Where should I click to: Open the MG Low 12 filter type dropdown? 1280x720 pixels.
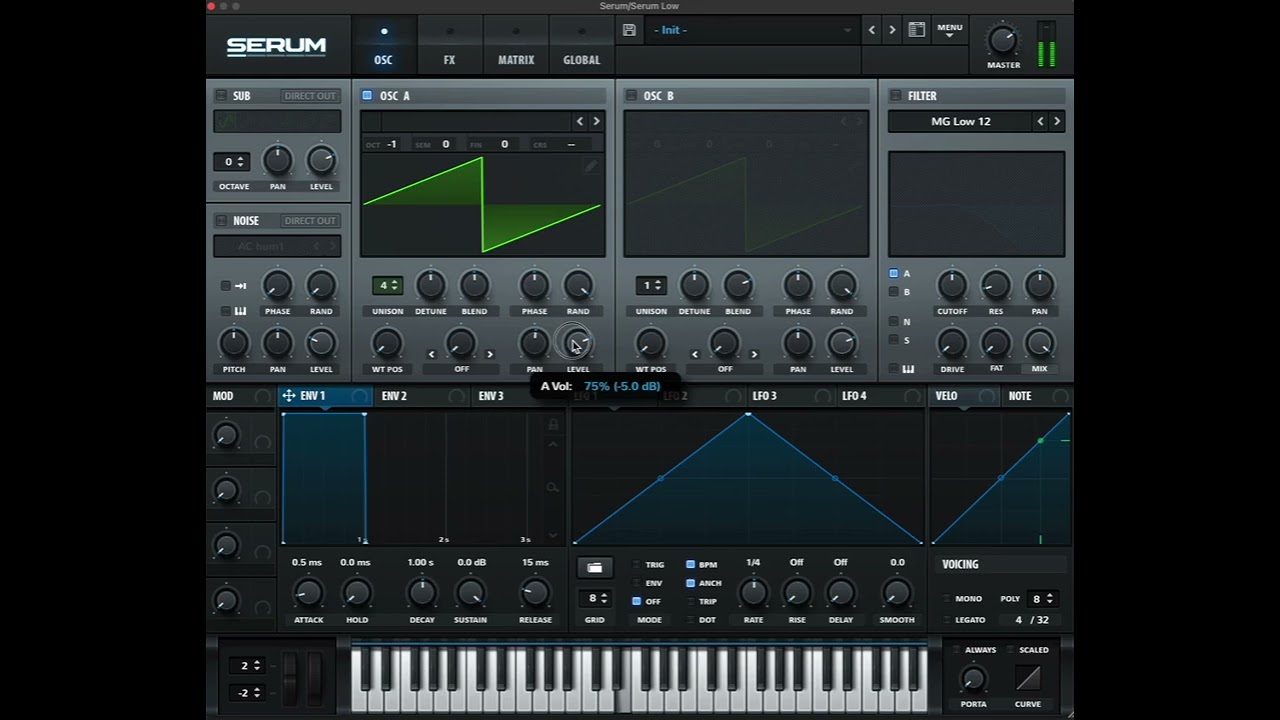pos(960,122)
